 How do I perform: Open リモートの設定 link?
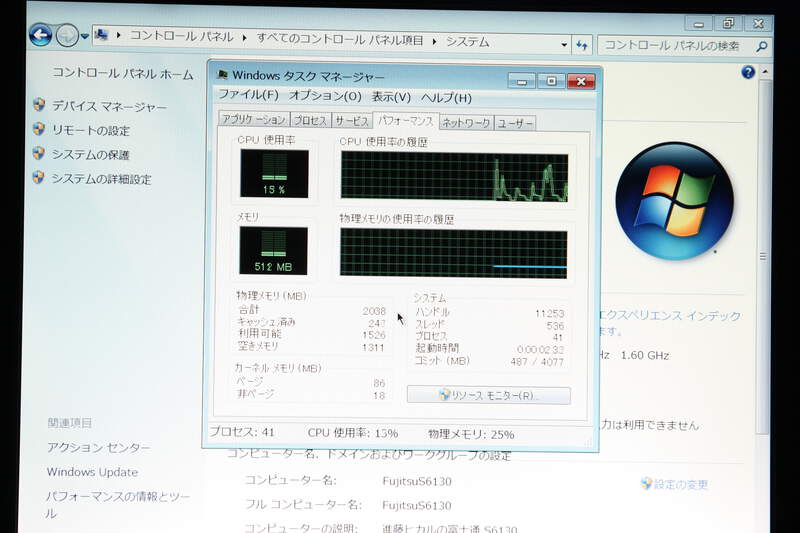pyautogui.click(x=91, y=131)
